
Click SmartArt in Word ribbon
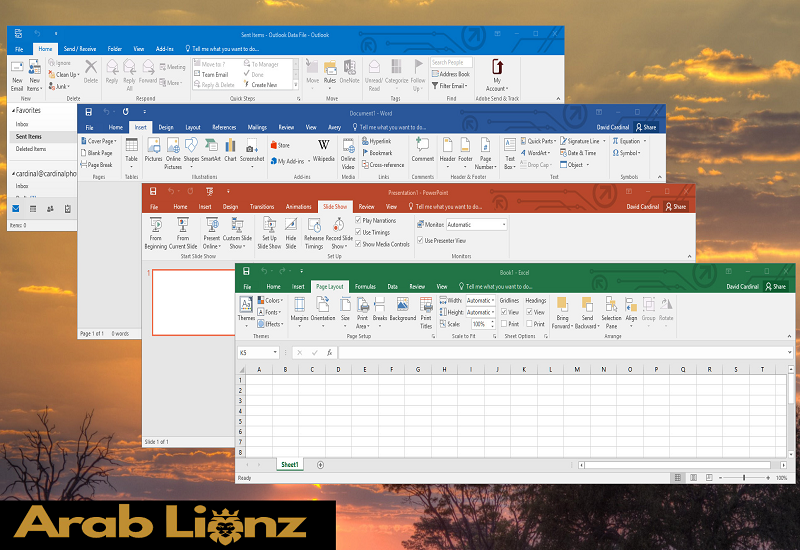[211, 150]
